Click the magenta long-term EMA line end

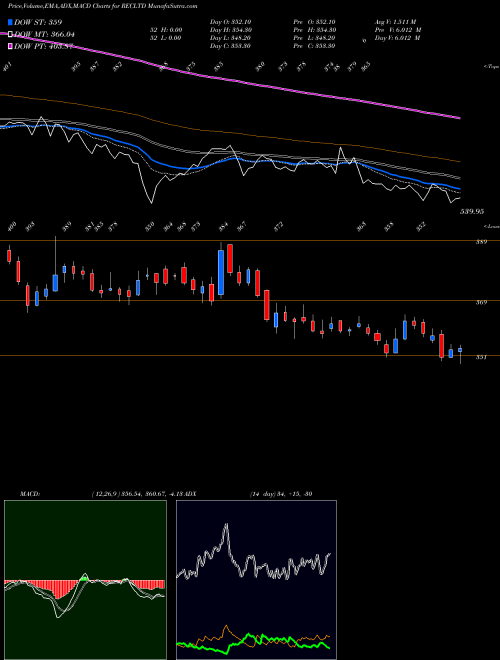point(458,118)
